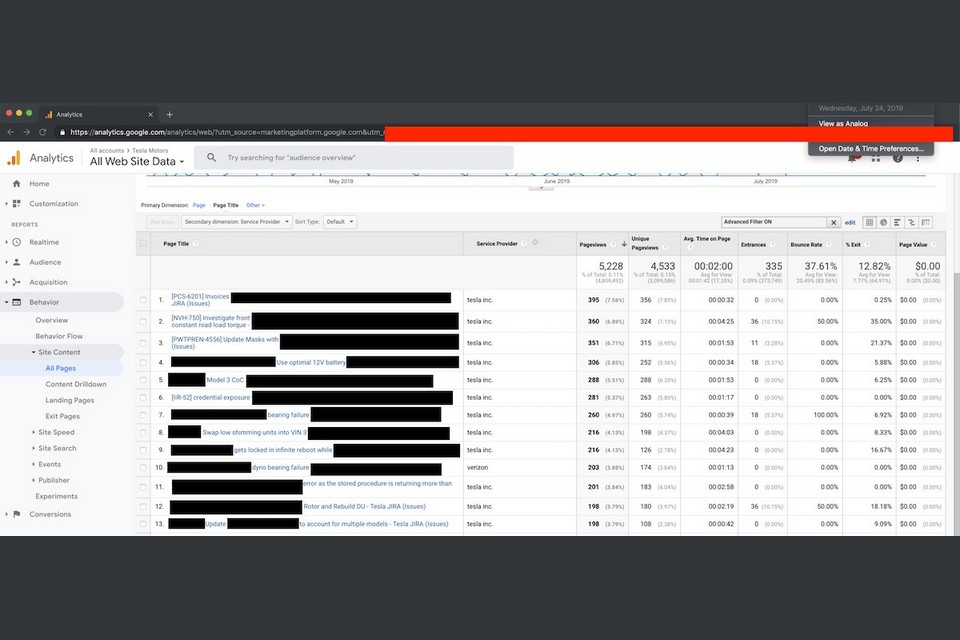
Task: Open Behavior Overview report
Action: pos(51,320)
